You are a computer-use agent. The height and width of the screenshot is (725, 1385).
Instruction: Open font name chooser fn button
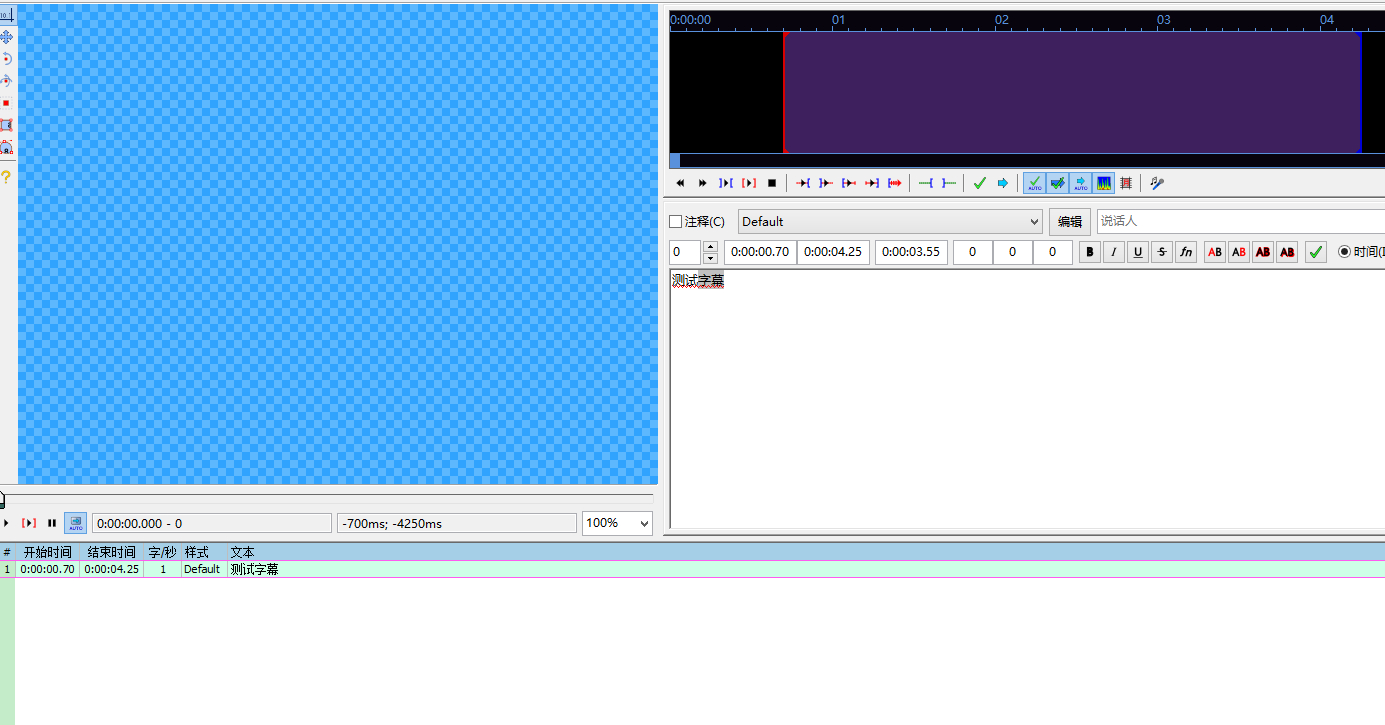pos(1186,252)
